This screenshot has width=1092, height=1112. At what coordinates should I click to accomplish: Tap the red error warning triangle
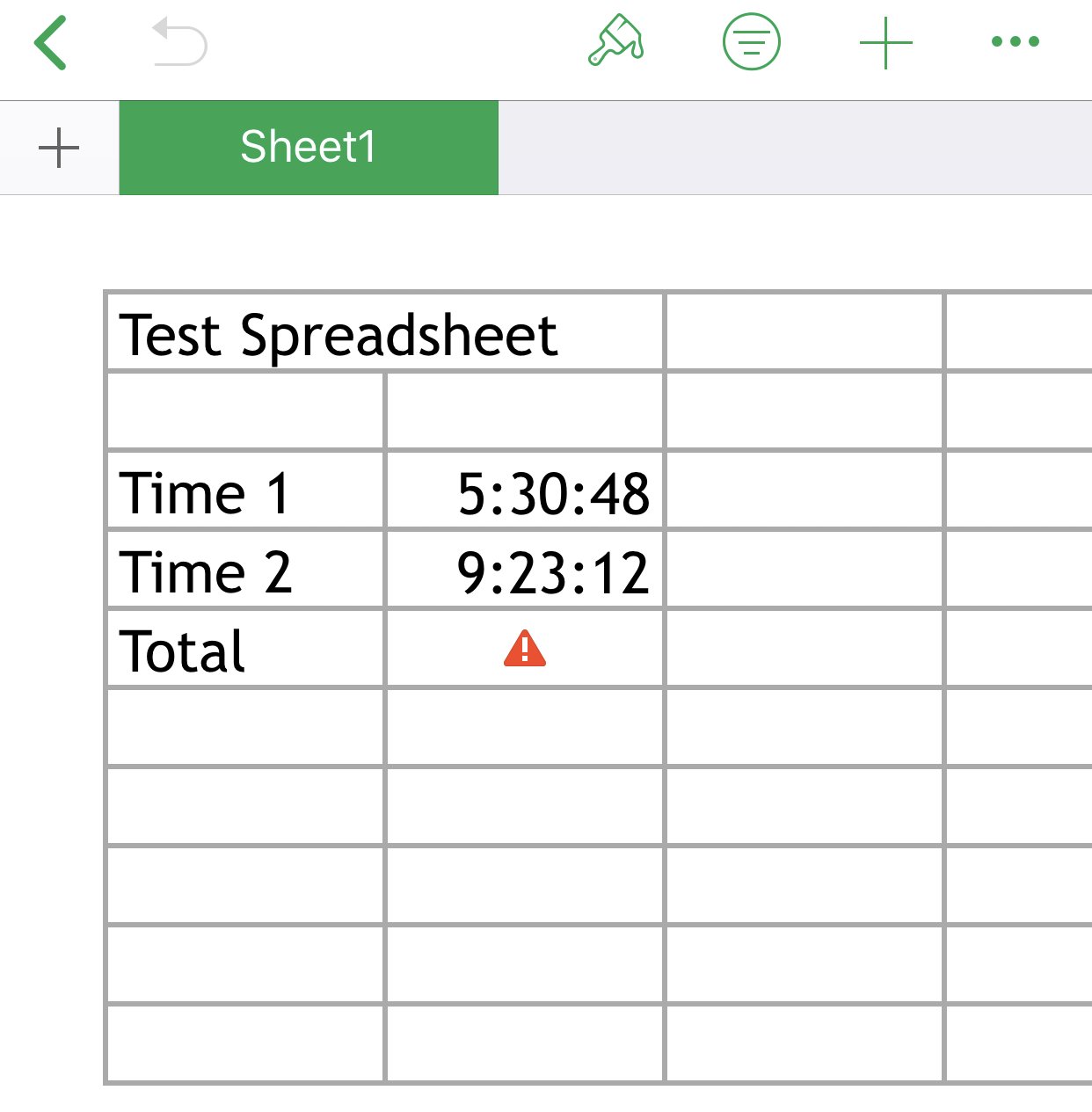tap(525, 649)
